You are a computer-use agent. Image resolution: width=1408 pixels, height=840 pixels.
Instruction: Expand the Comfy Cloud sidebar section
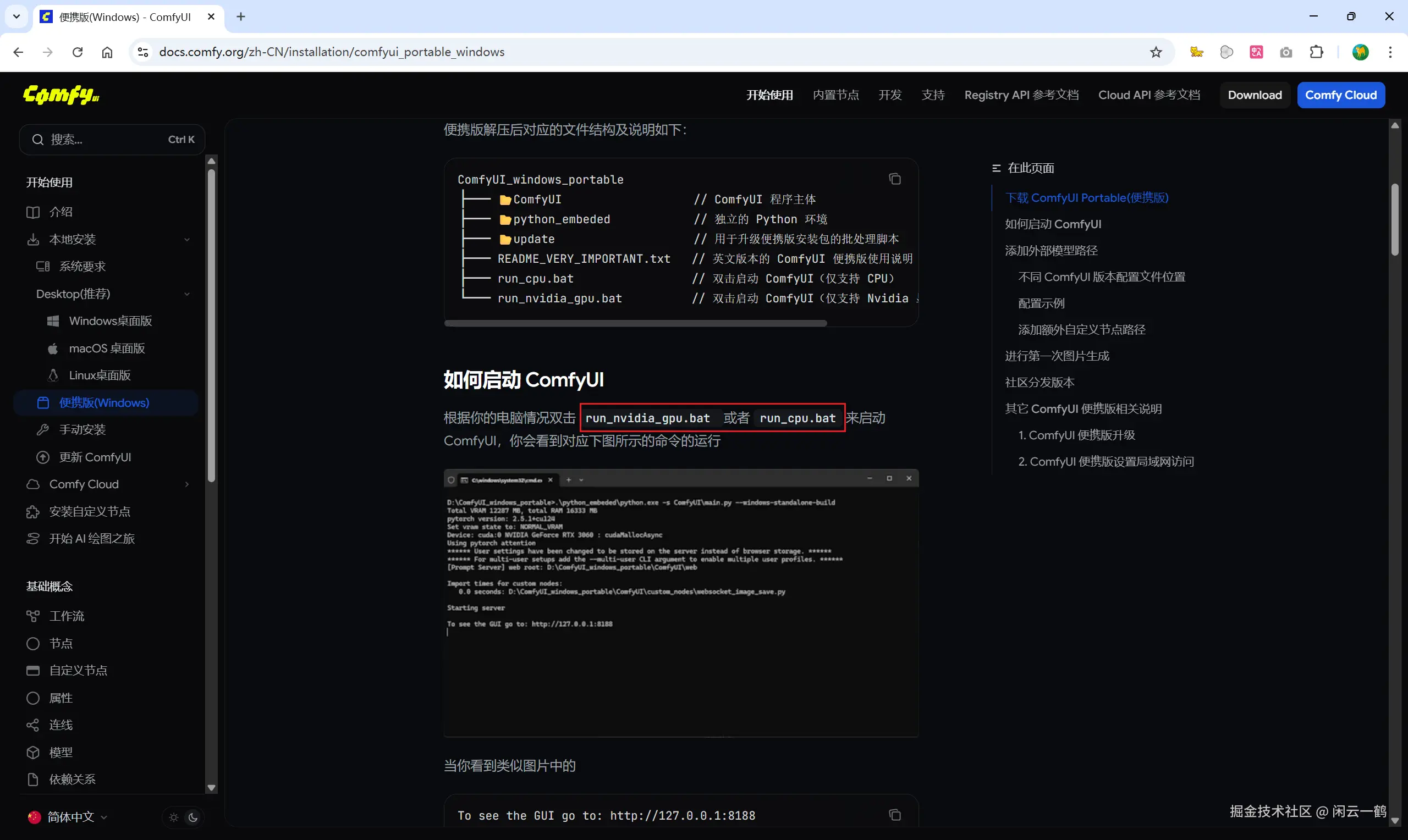click(187, 484)
